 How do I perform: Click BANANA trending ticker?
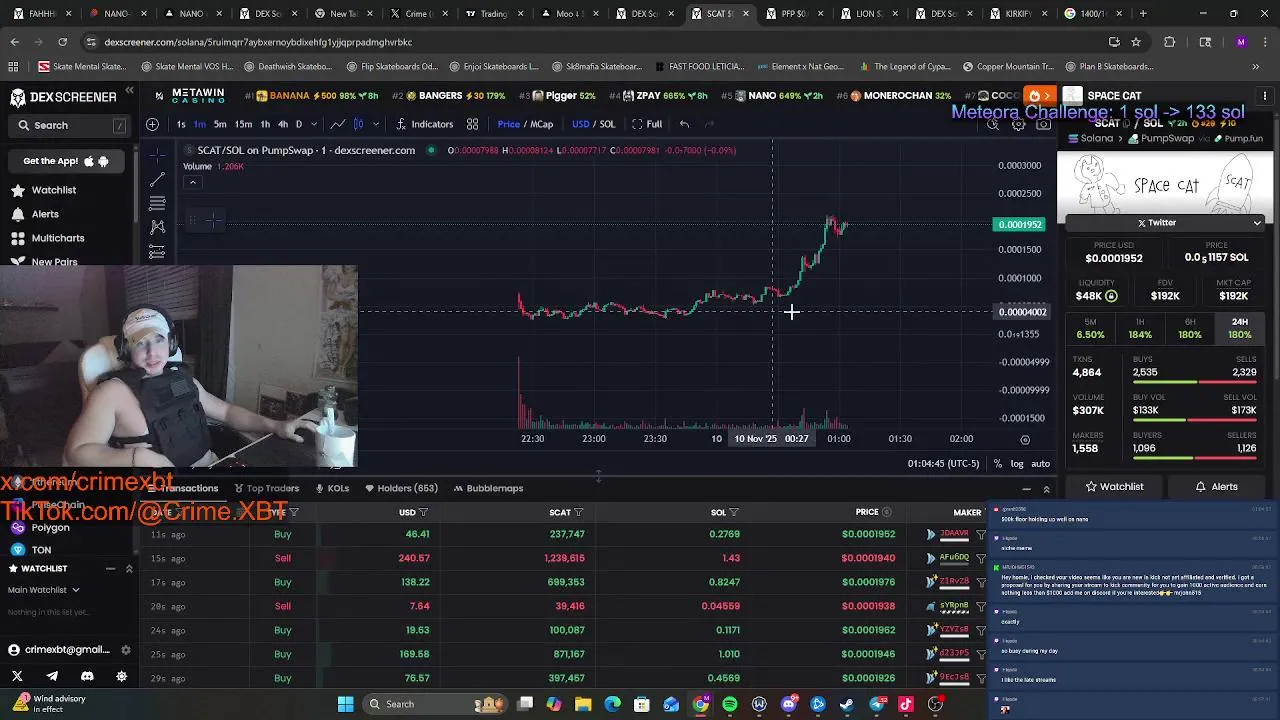tap(312, 96)
